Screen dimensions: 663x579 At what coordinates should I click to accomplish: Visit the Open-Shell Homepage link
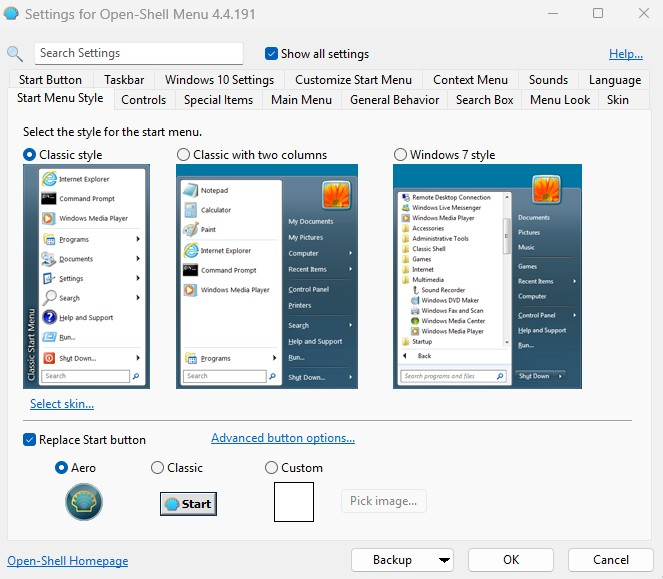pos(68,561)
